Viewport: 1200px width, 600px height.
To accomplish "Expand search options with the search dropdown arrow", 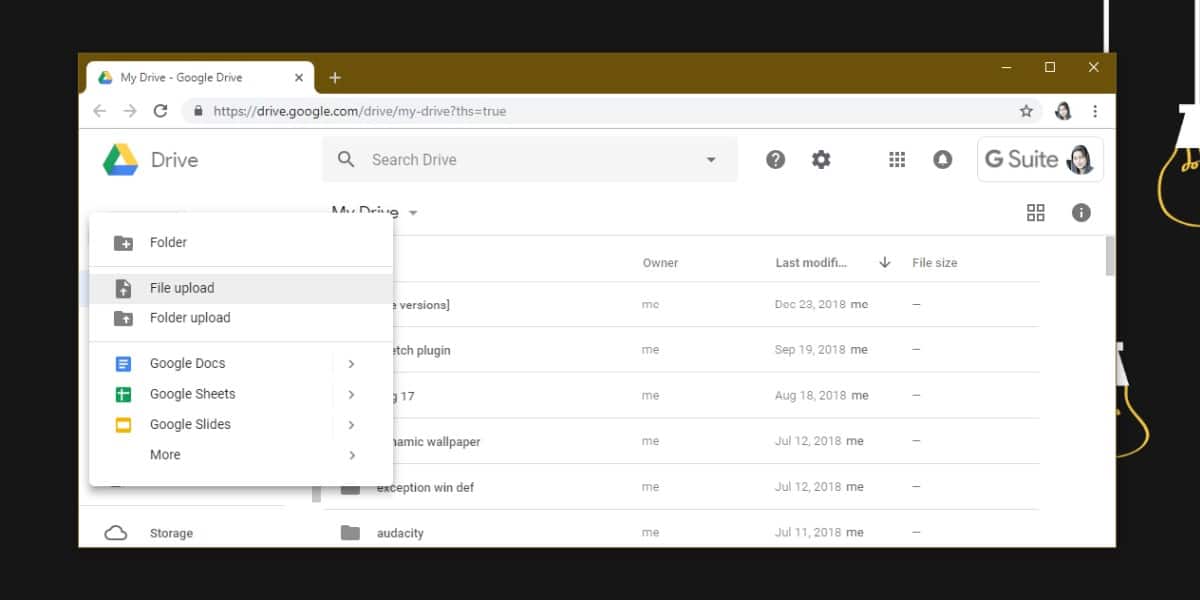I will [710, 159].
